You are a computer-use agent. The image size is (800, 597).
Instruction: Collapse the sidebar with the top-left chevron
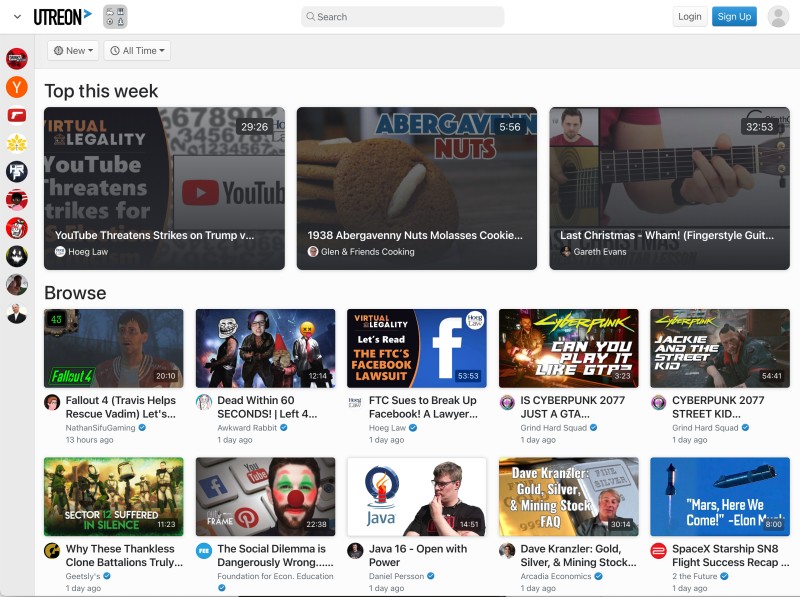(17, 17)
